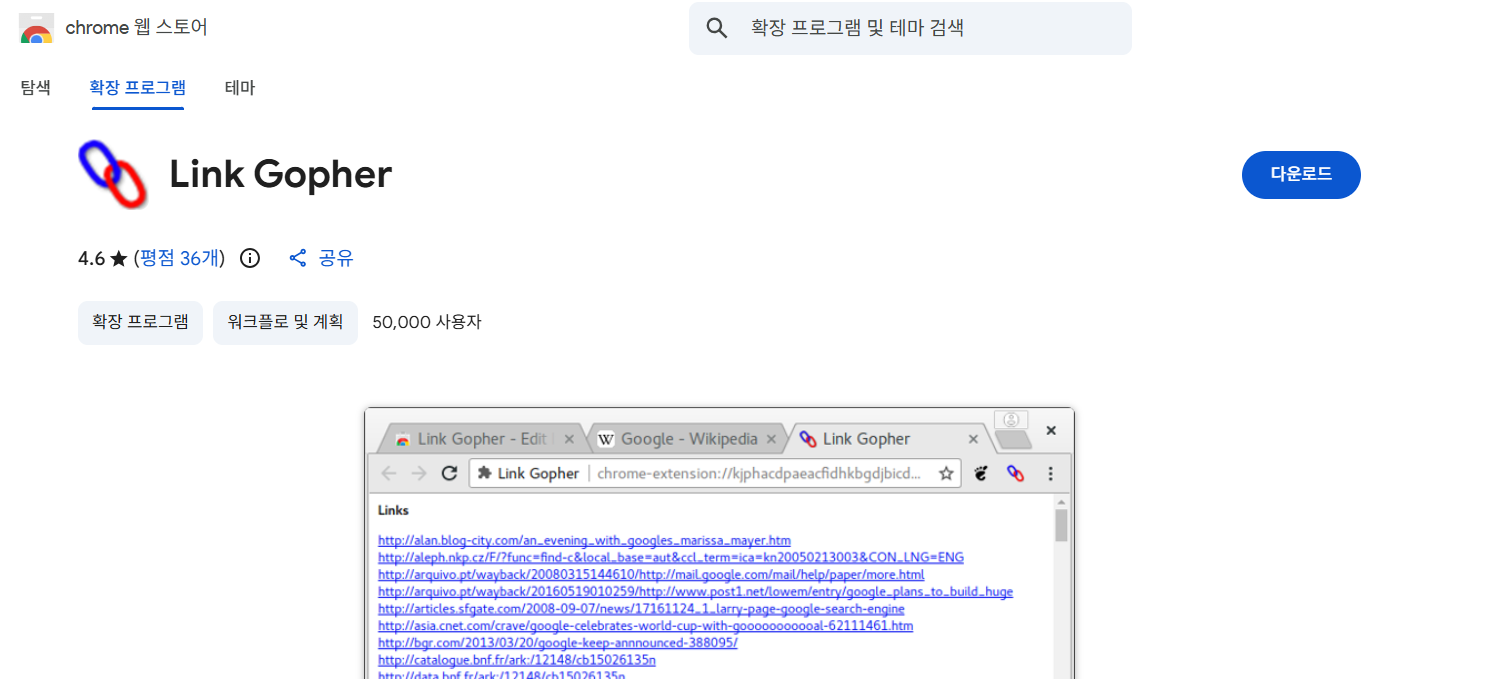The width and height of the screenshot is (1489, 679).
Task: Select the Google - Wikipedia tab in screenshot
Action: pos(688,439)
